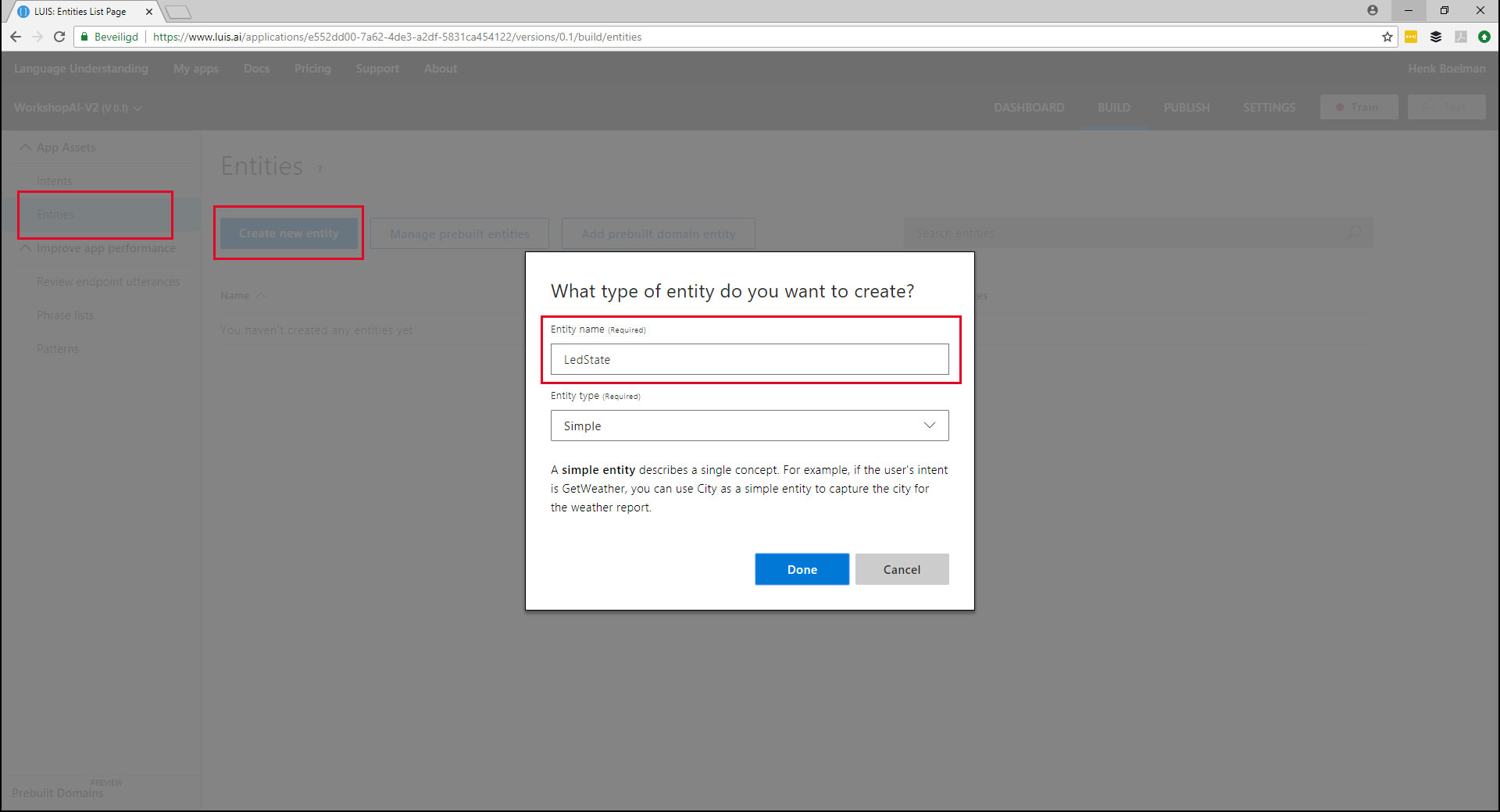Open Henk Boelman account menu

[1447, 69]
